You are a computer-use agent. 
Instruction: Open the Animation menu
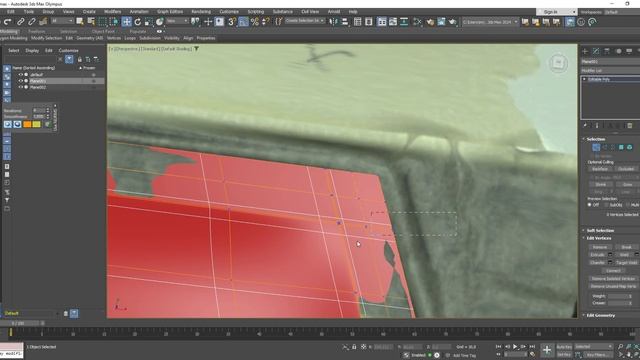click(139, 12)
